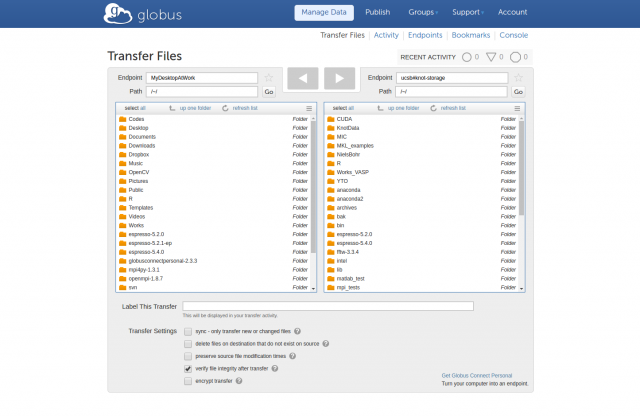Screen dimensions: 640x416
Task: Select the Transfer Files sub-tab
Action: click(x=342, y=35)
